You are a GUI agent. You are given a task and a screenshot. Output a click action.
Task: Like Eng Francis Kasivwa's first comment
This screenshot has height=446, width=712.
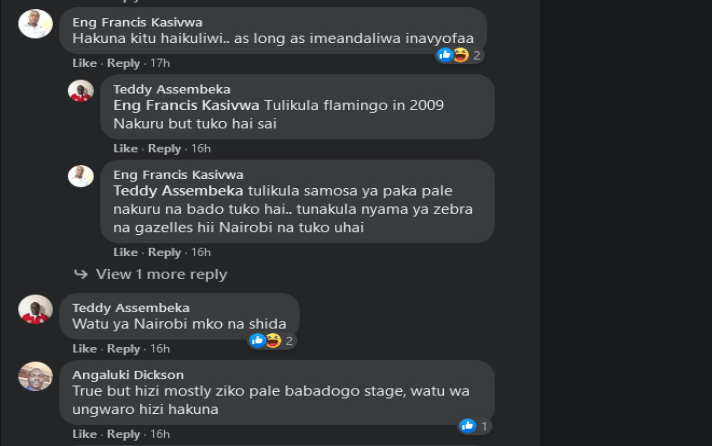(x=84, y=63)
